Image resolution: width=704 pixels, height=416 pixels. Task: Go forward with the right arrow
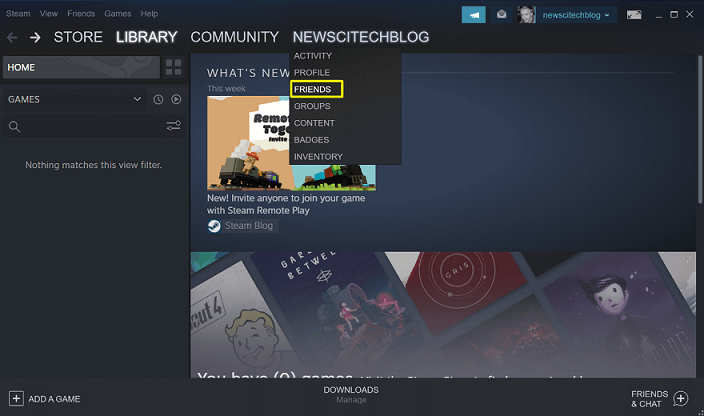click(35, 37)
